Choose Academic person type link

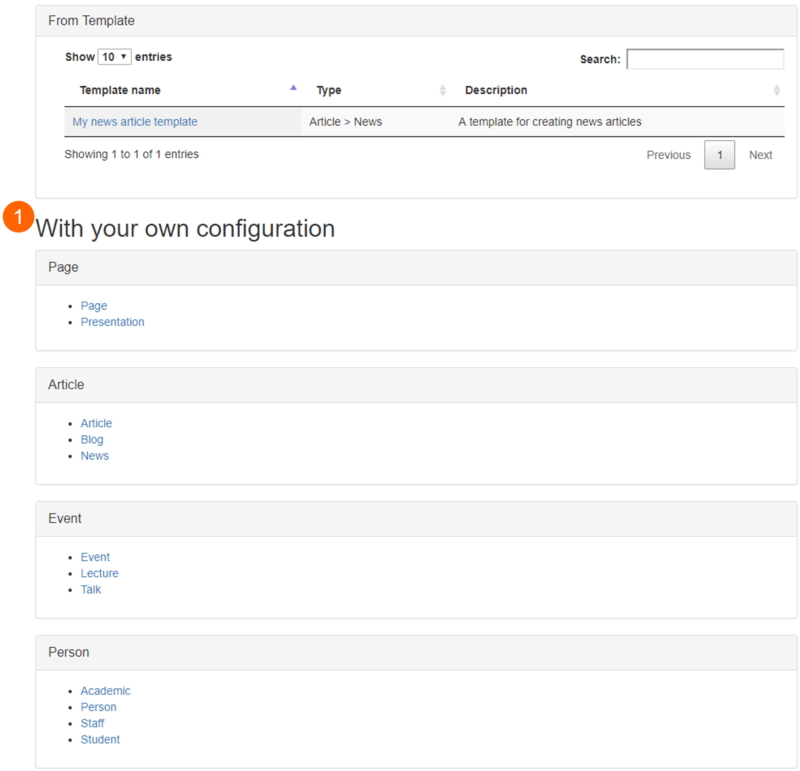click(x=106, y=691)
